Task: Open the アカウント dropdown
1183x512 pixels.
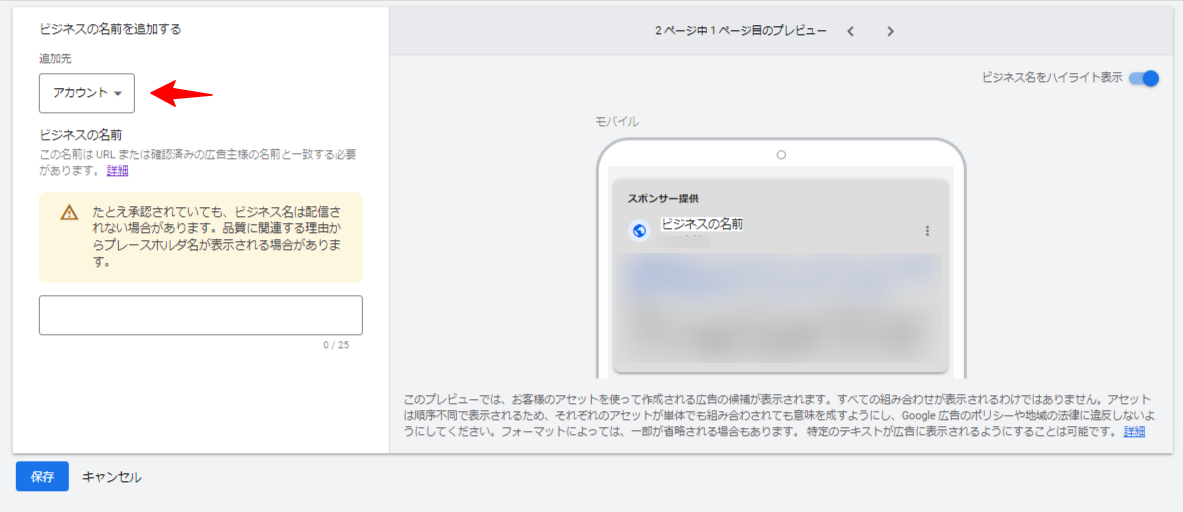Action: [87, 93]
